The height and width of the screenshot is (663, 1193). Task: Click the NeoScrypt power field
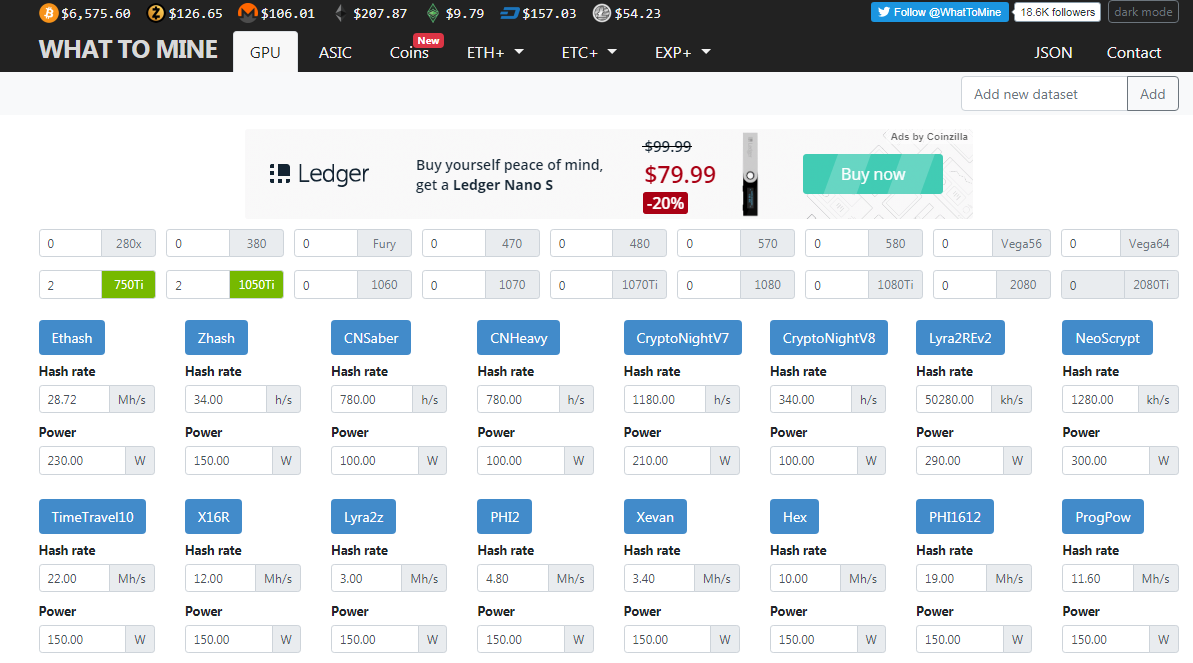coord(1106,461)
